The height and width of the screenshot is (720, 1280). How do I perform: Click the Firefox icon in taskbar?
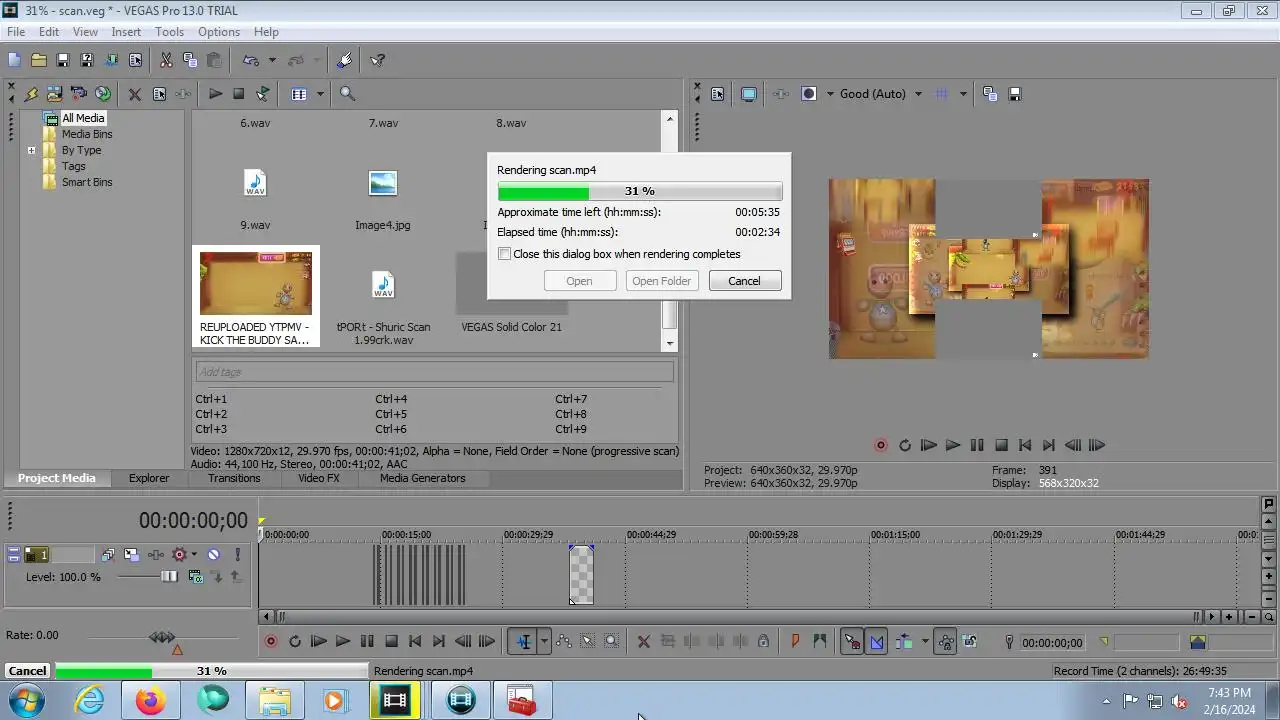click(151, 701)
